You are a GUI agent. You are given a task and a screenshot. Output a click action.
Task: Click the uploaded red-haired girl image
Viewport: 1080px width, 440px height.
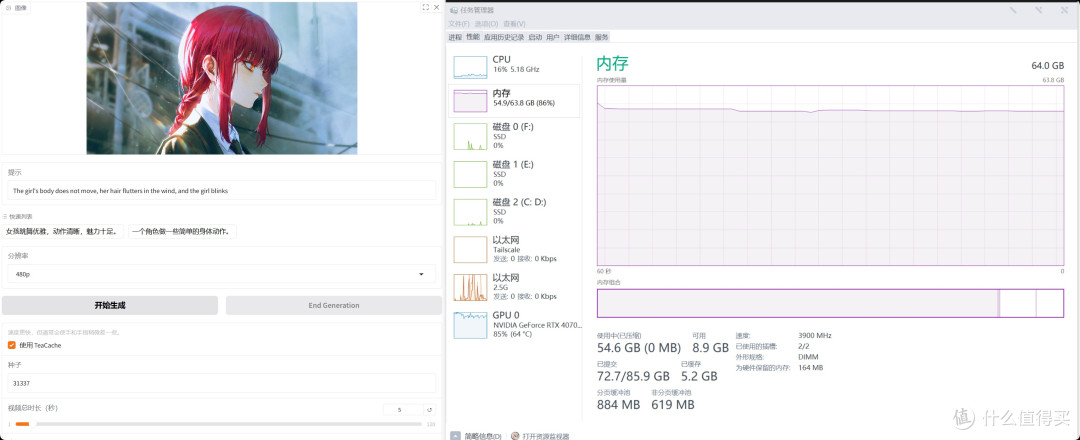pos(222,78)
